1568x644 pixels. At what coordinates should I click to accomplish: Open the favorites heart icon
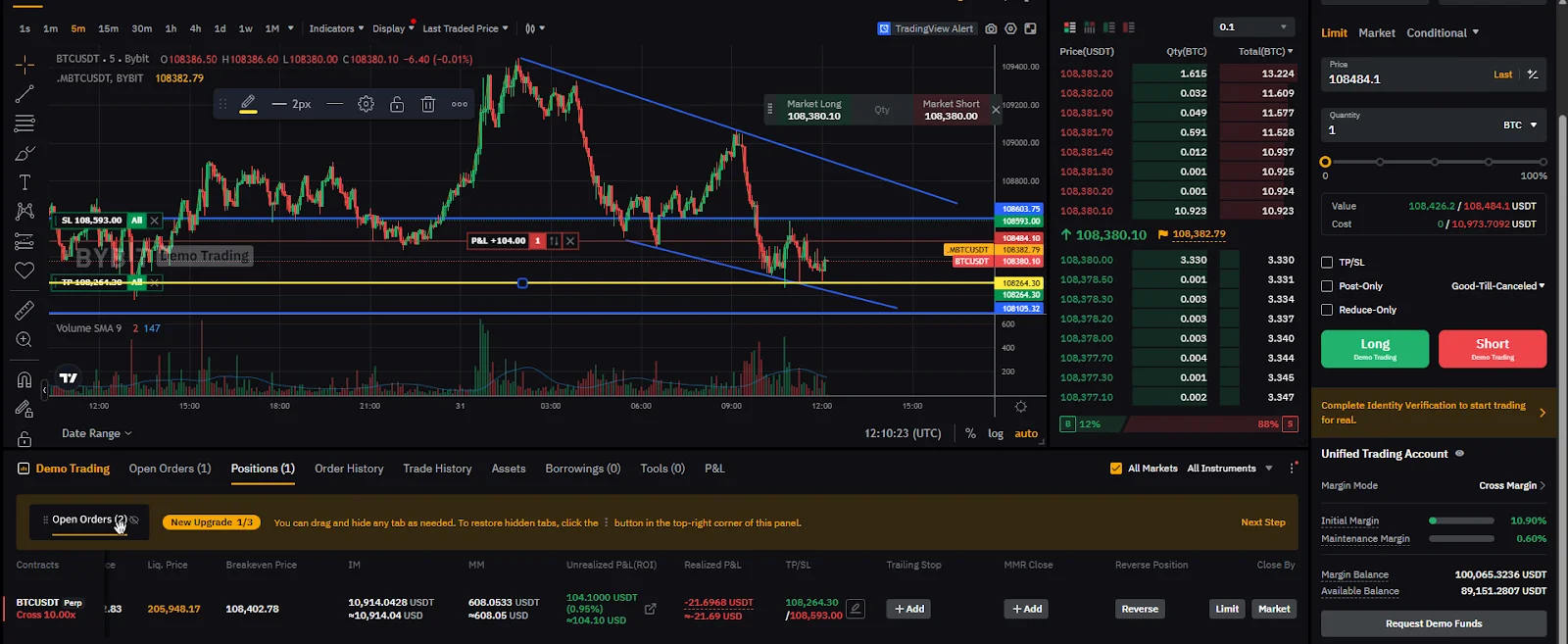point(24,271)
